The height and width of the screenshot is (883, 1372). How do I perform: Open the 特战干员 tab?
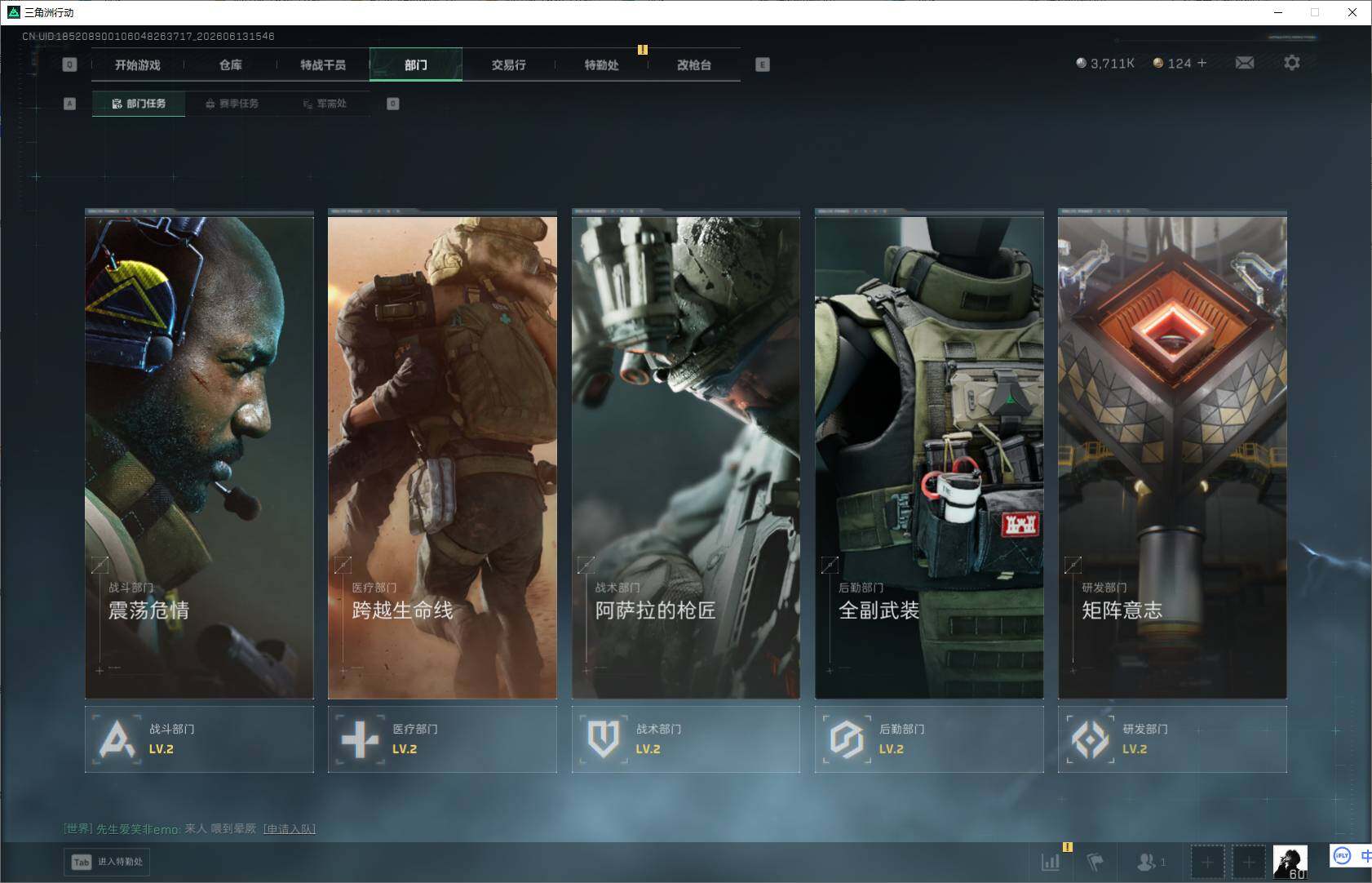[323, 64]
